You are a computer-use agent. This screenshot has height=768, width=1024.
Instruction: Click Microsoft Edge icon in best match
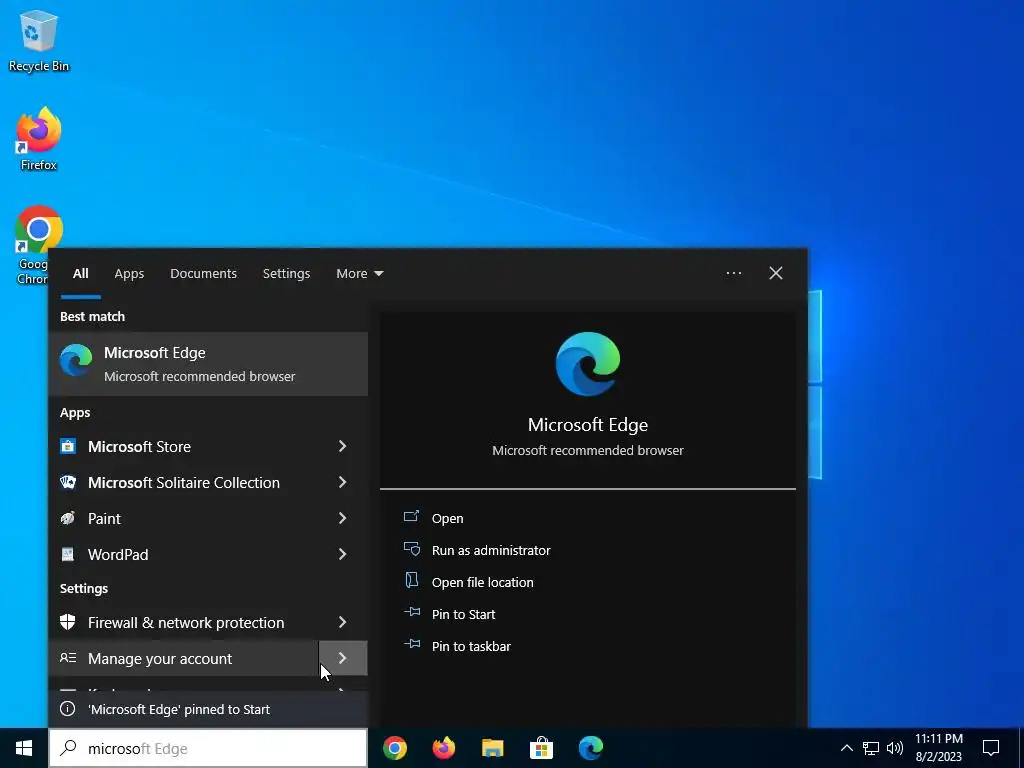point(76,360)
